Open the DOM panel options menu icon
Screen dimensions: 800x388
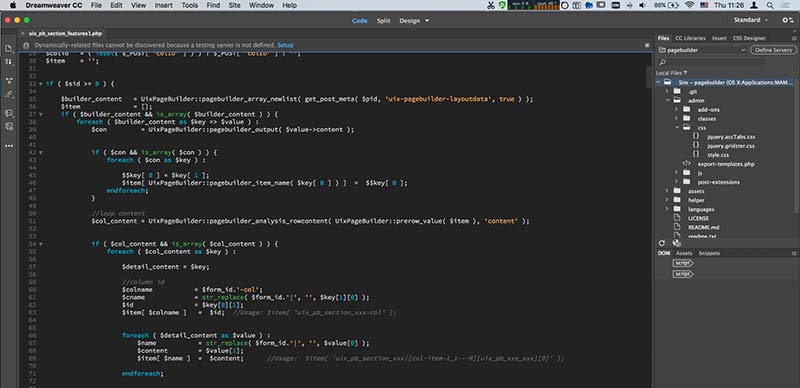point(794,253)
